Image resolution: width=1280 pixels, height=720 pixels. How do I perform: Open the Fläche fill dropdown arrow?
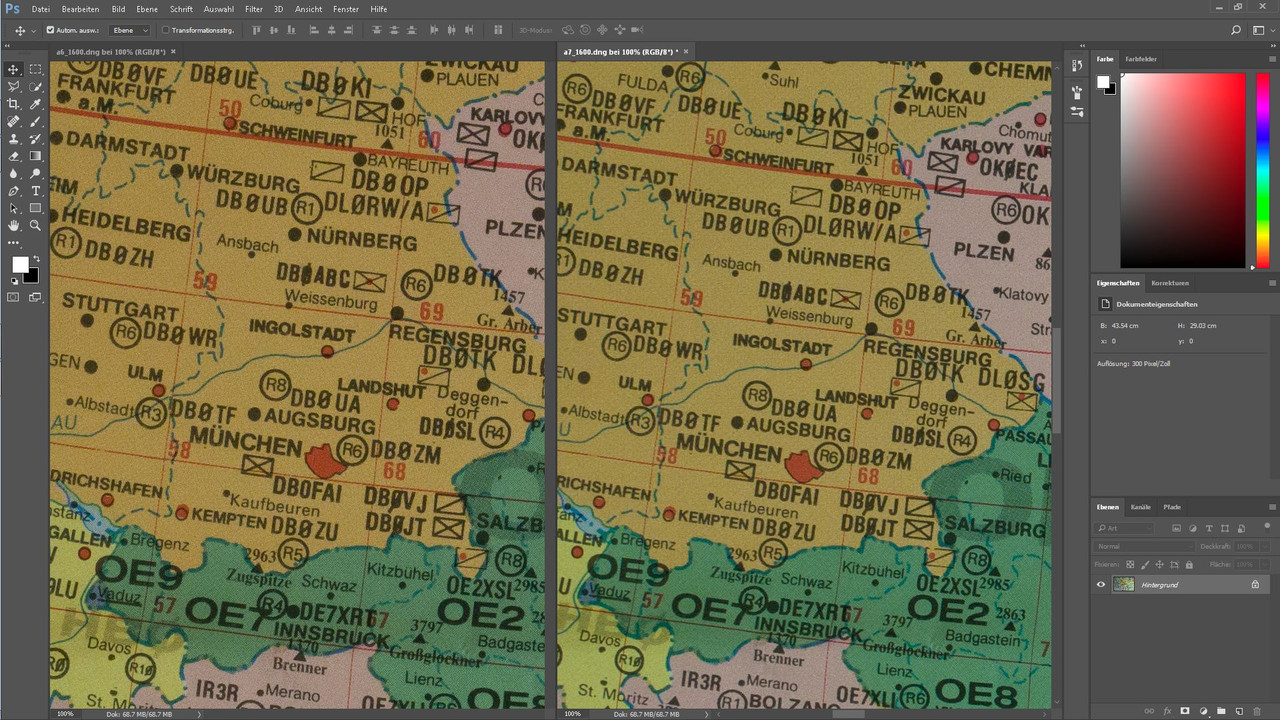(x=1264, y=564)
